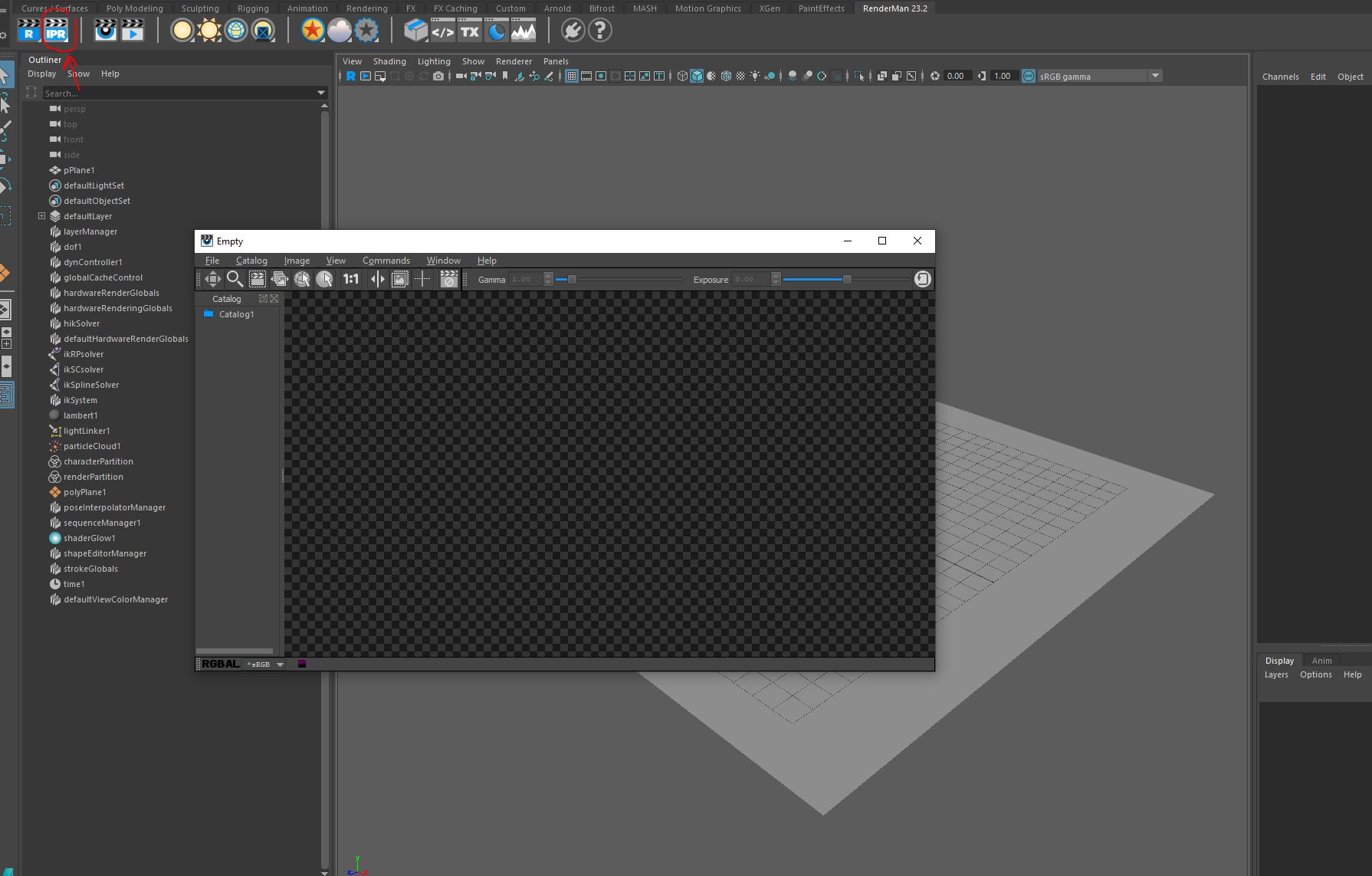This screenshot has height=876, width=1372.
Task: Select pPlane1 in the Outliner
Action: point(79,170)
